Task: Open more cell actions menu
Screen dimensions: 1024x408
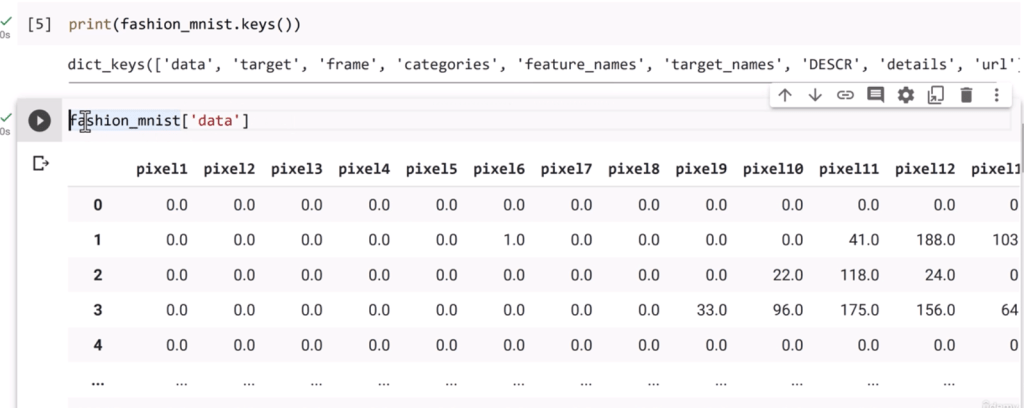Action: click(996, 95)
